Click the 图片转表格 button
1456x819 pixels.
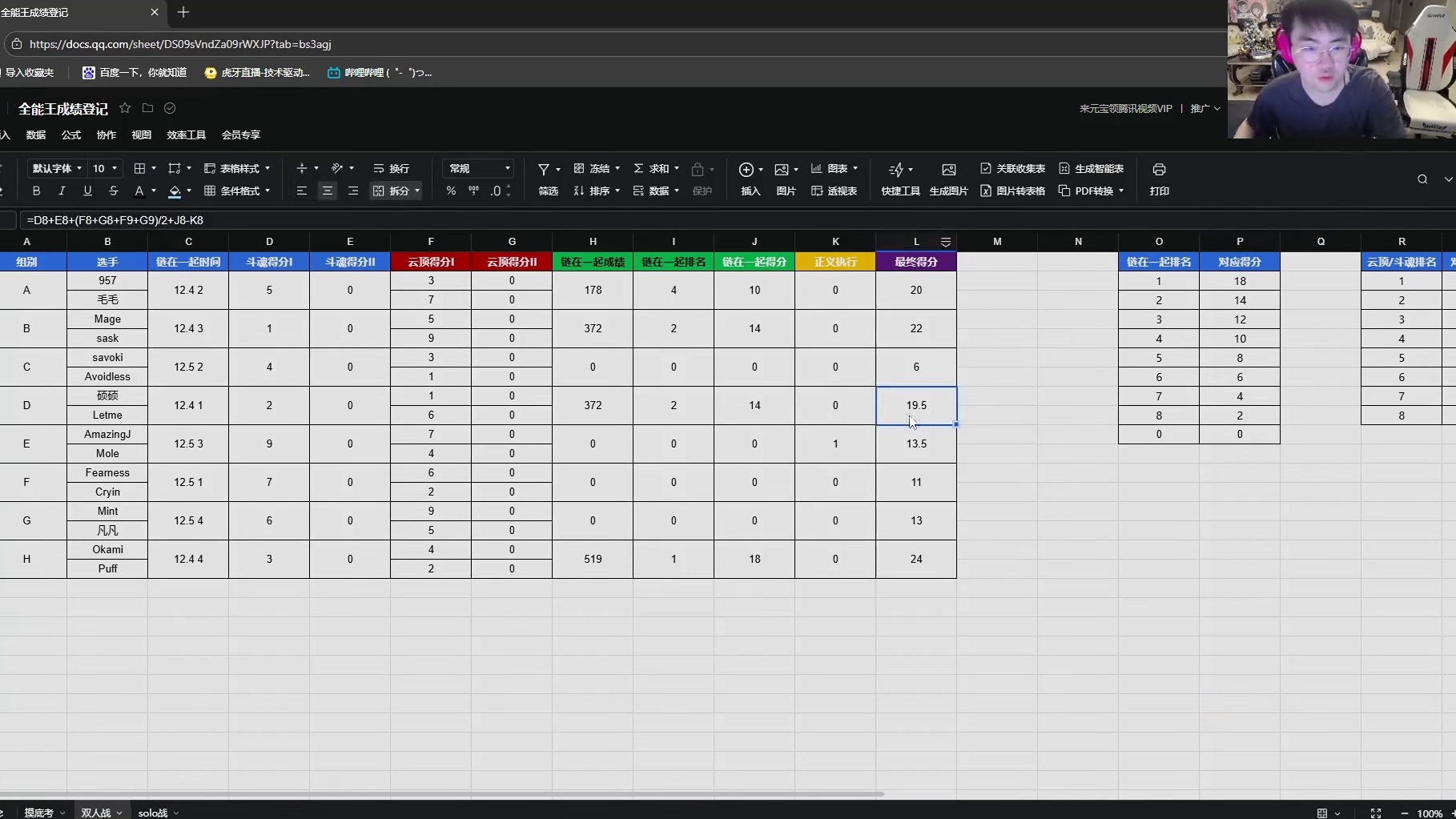[1012, 191]
